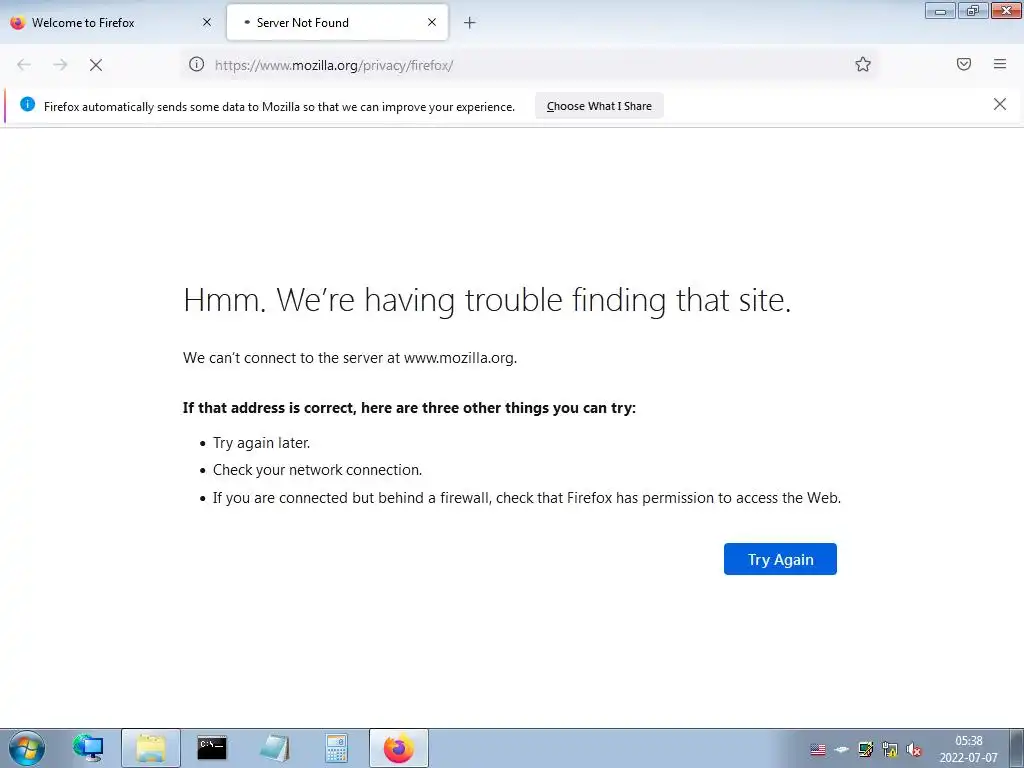Click the Show desktop strip

pyautogui.click(x=1017, y=748)
